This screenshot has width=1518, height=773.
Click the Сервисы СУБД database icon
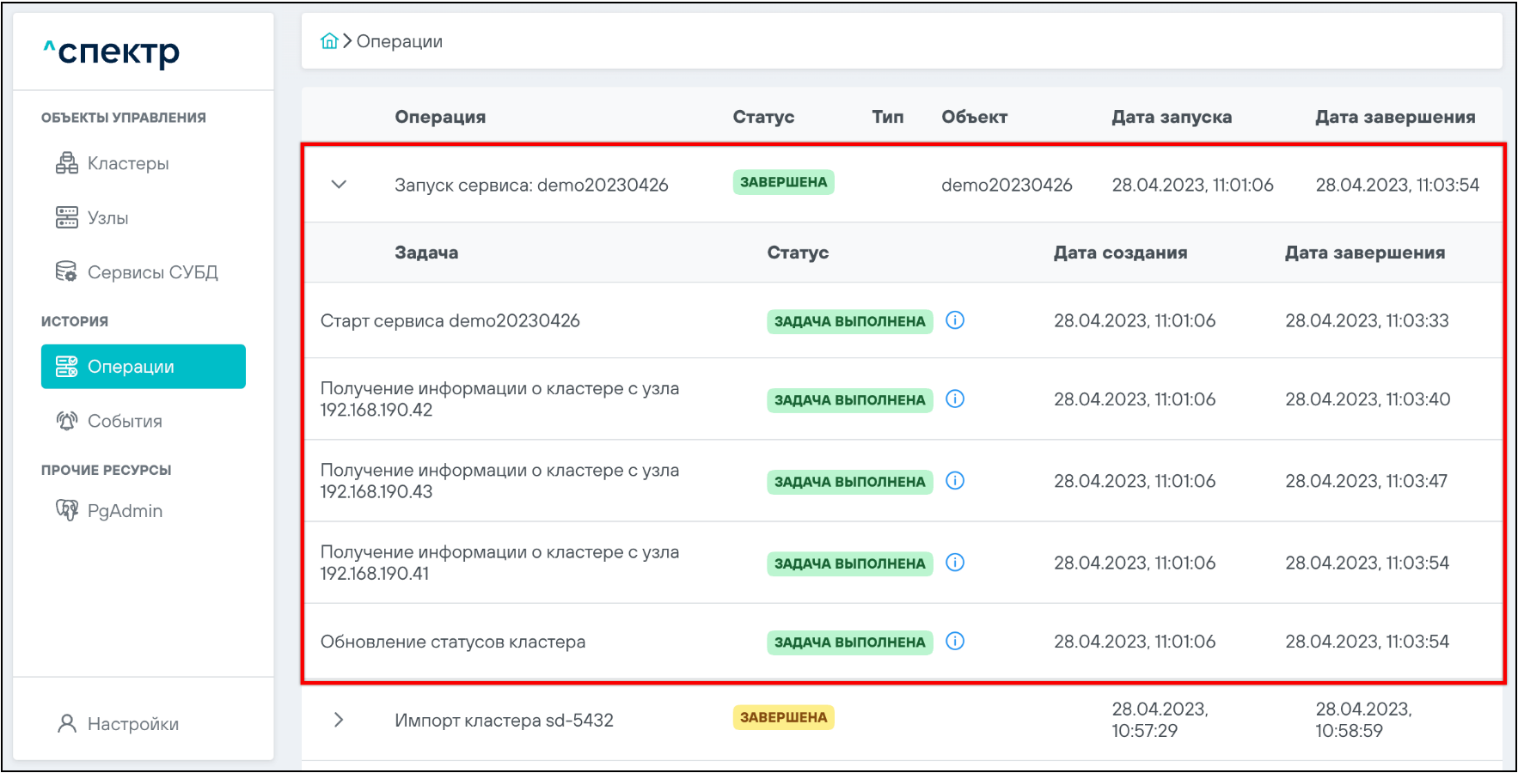[66, 272]
